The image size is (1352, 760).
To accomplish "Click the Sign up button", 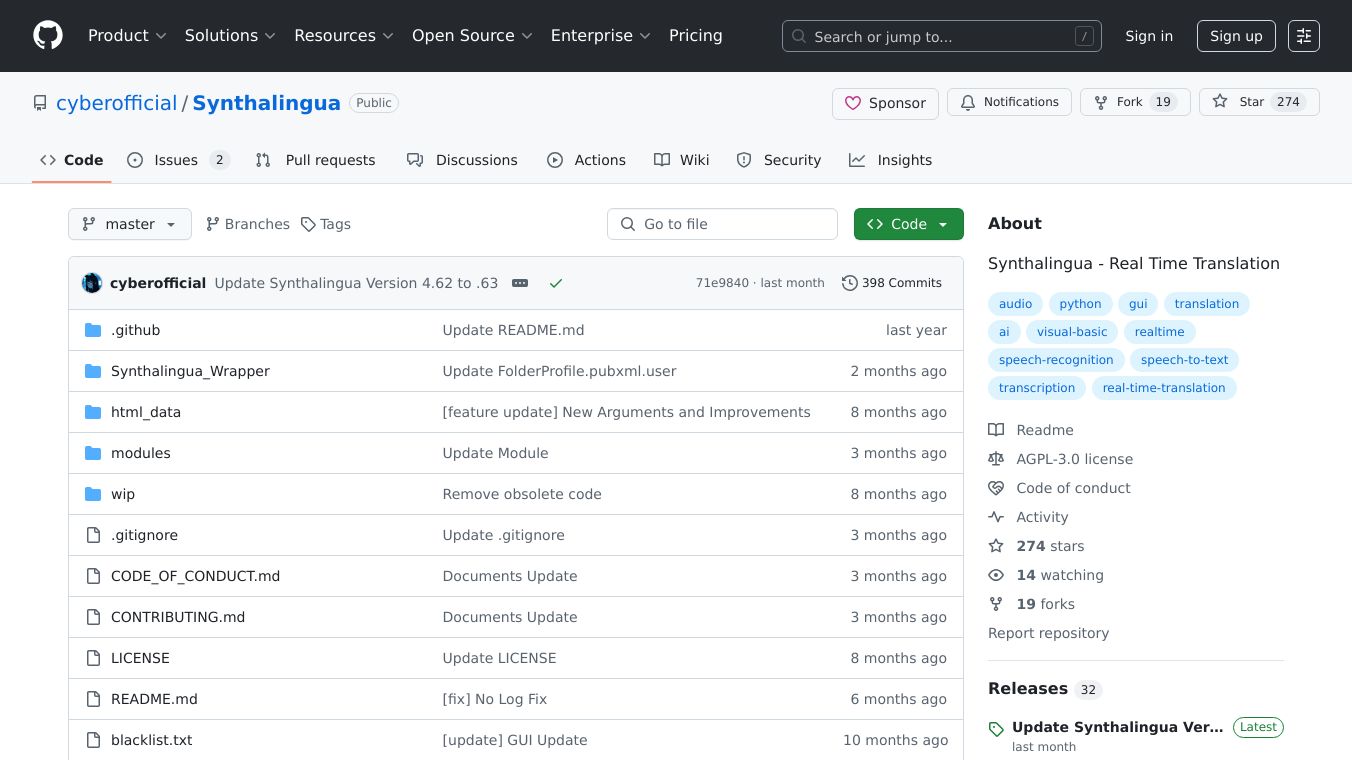I will click(1236, 36).
